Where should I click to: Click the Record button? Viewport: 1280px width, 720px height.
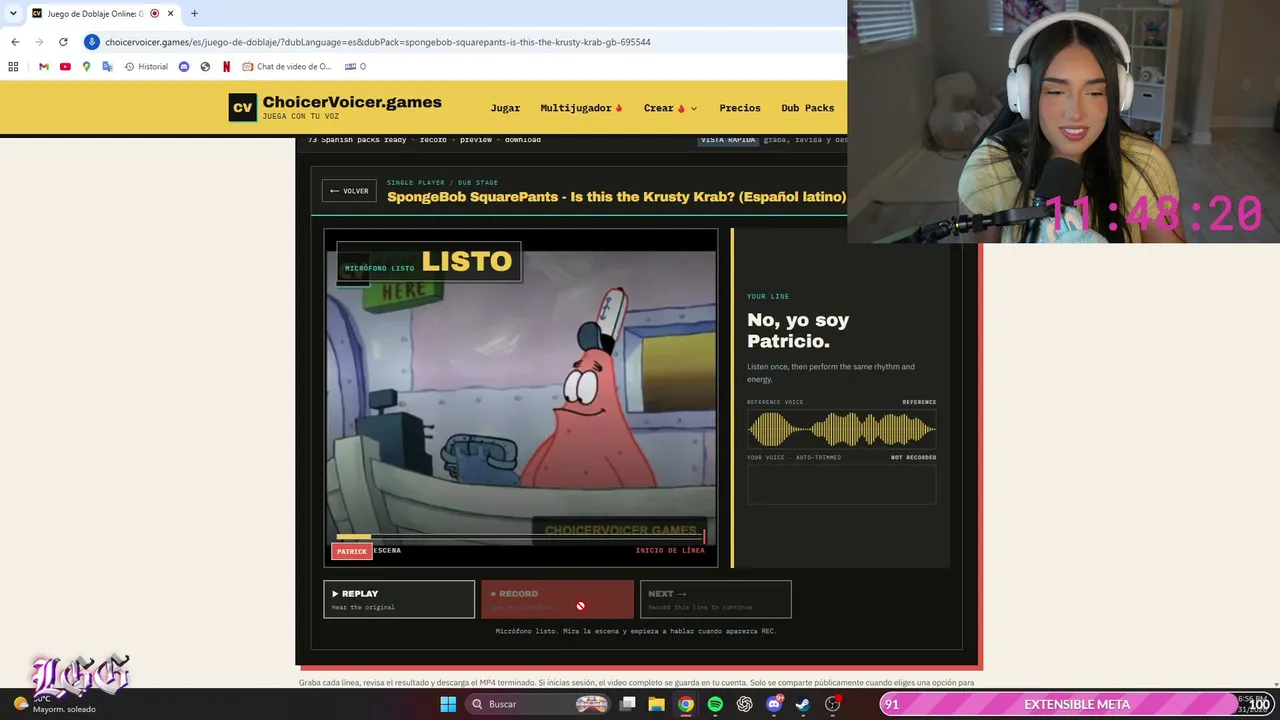(557, 599)
